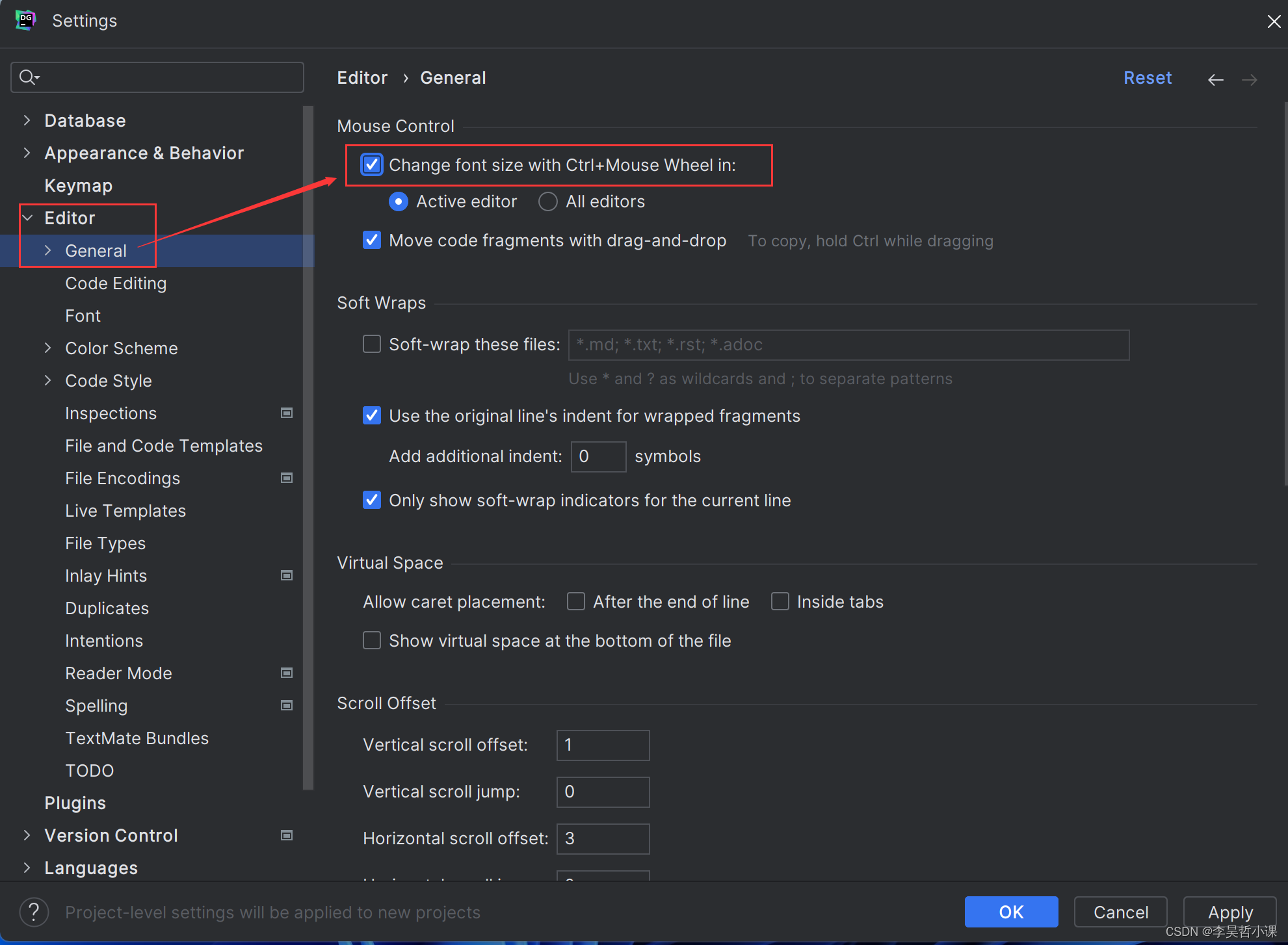Click project-level icon next to Inlay Hints

(286, 575)
